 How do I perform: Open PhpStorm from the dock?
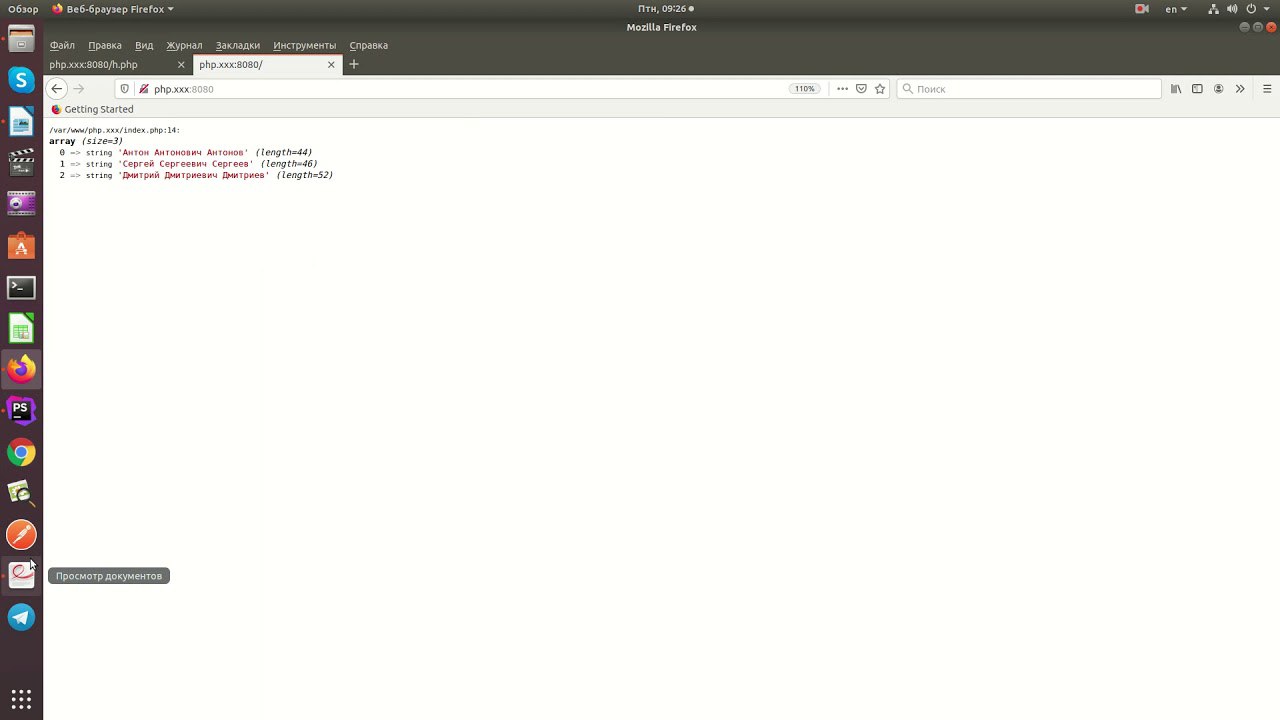[21, 411]
